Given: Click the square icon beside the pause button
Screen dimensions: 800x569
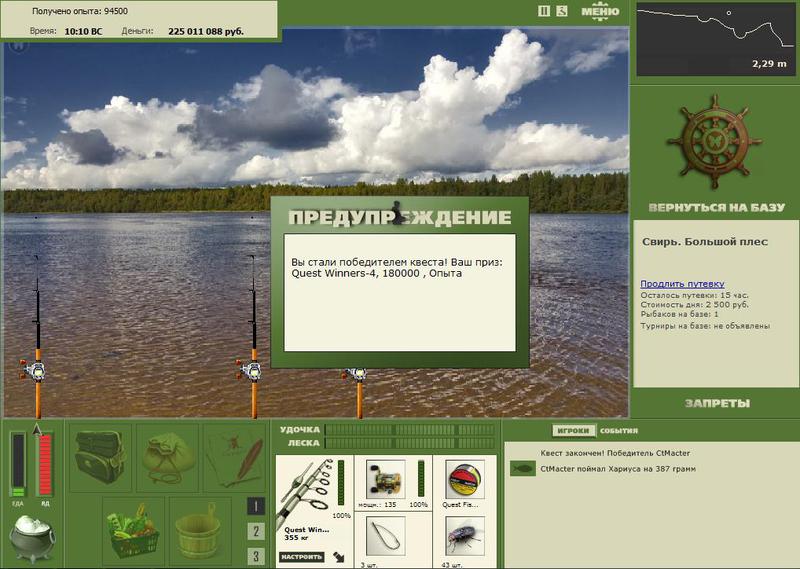Looking at the screenshot, I should [x=562, y=11].
